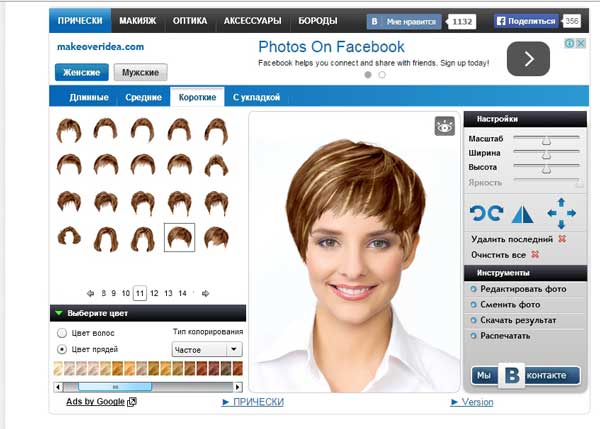Switch to the Длинные hairstyles tab
Screen dimensions: 600x429
89,97
